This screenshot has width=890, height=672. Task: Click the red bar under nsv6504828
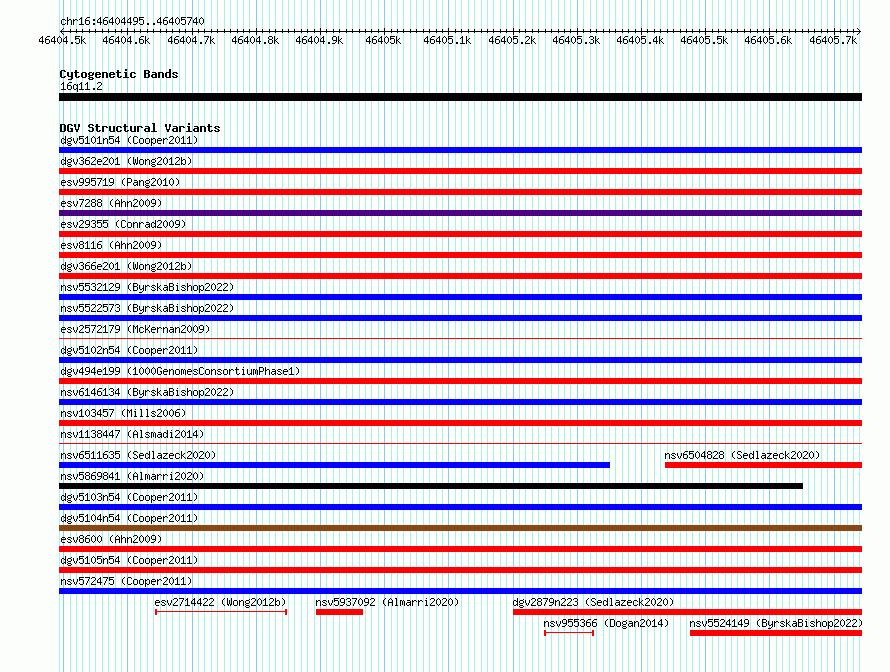click(763, 465)
